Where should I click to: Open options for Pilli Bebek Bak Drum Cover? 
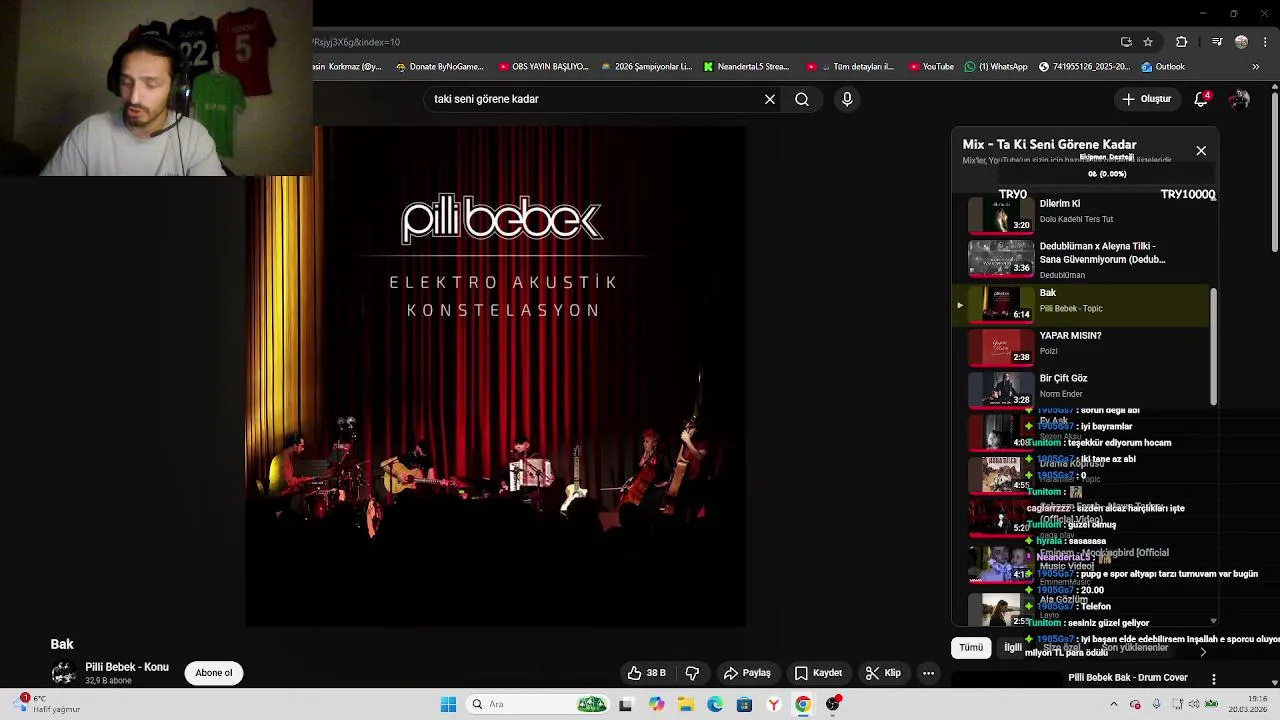point(1214,679)
